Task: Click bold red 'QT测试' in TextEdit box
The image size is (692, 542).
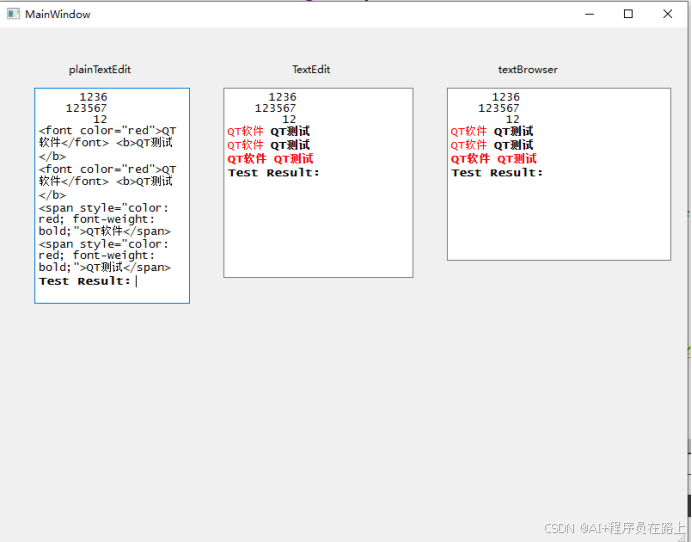Action: (293, 159)
